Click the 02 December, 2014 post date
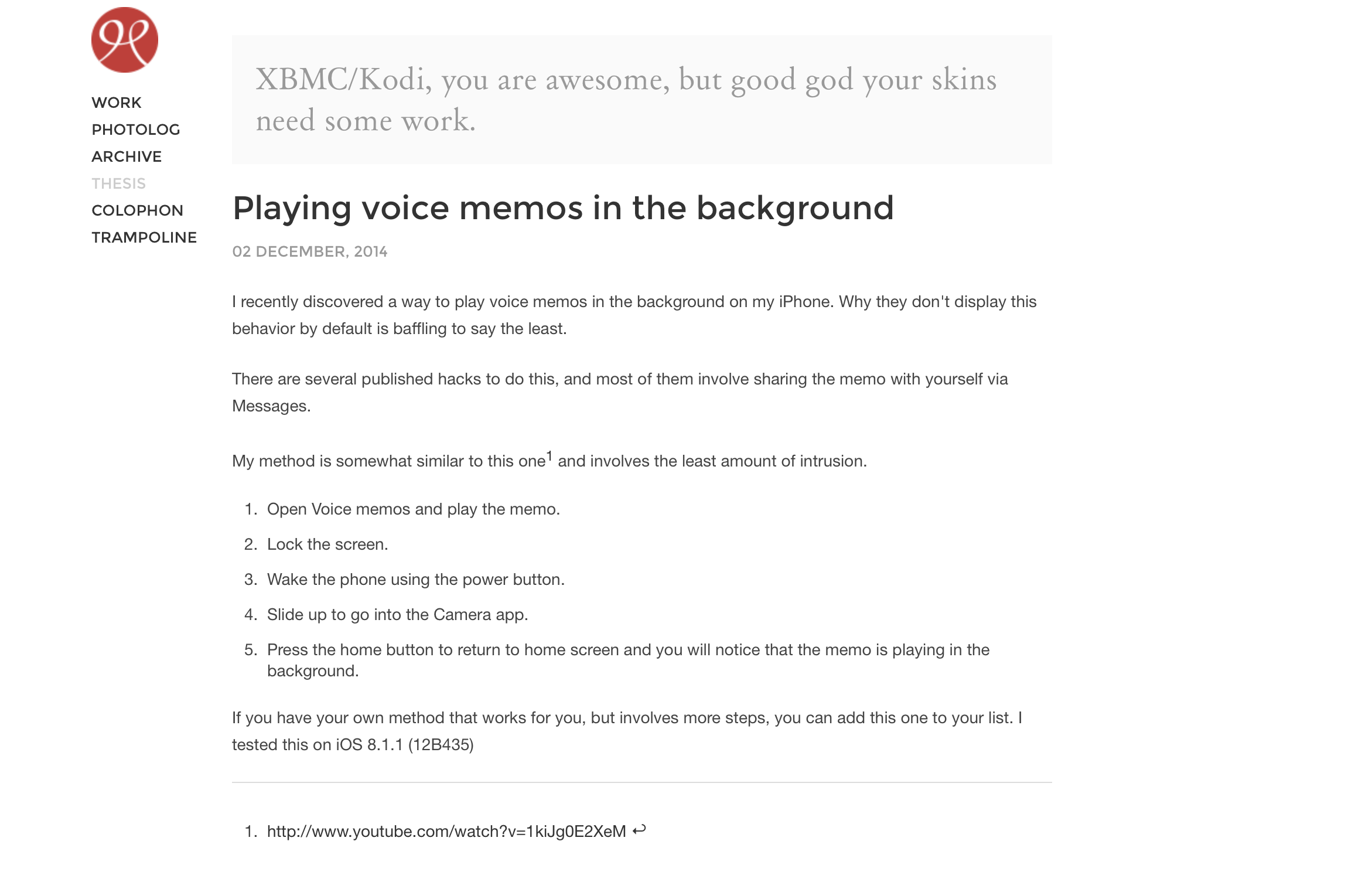 [310, 251]
